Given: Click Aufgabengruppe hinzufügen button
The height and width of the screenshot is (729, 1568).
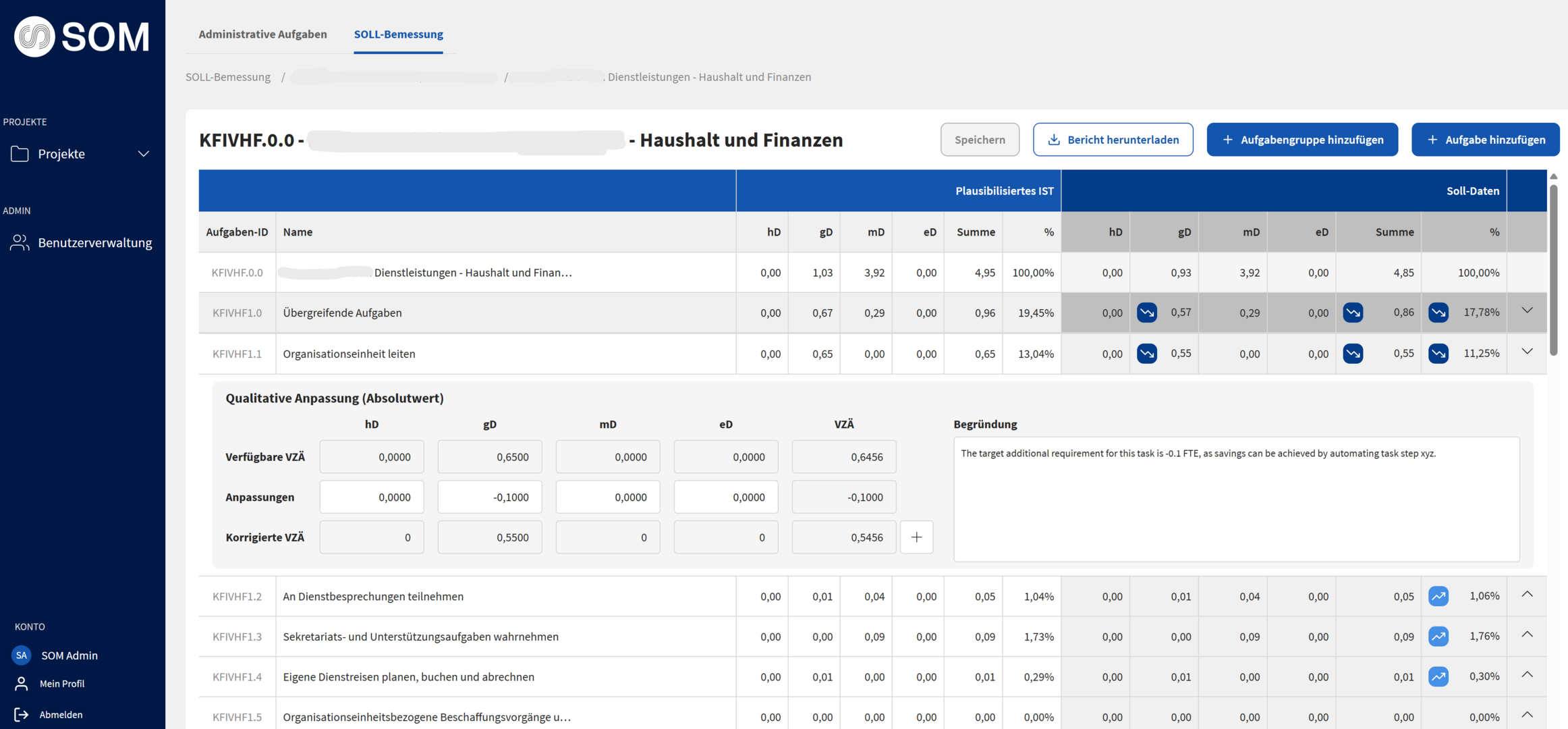Looking at the screenshot, I should tap(1301, 140).
